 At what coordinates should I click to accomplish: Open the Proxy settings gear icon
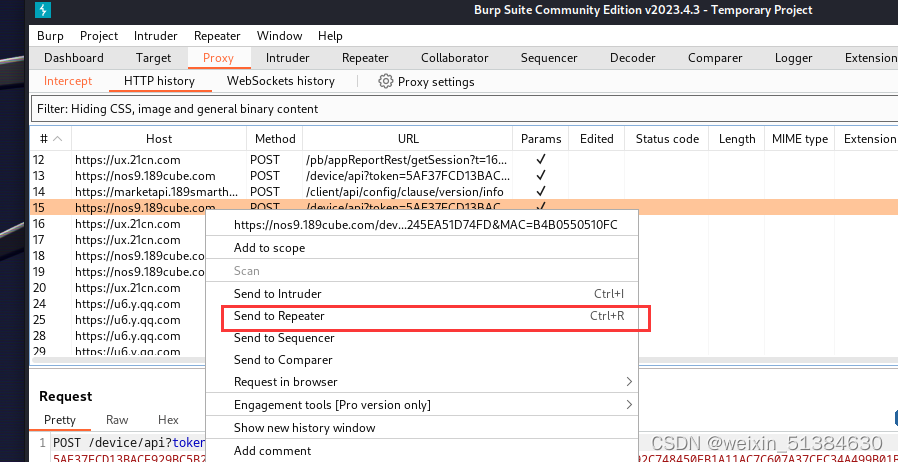(385, 81)
